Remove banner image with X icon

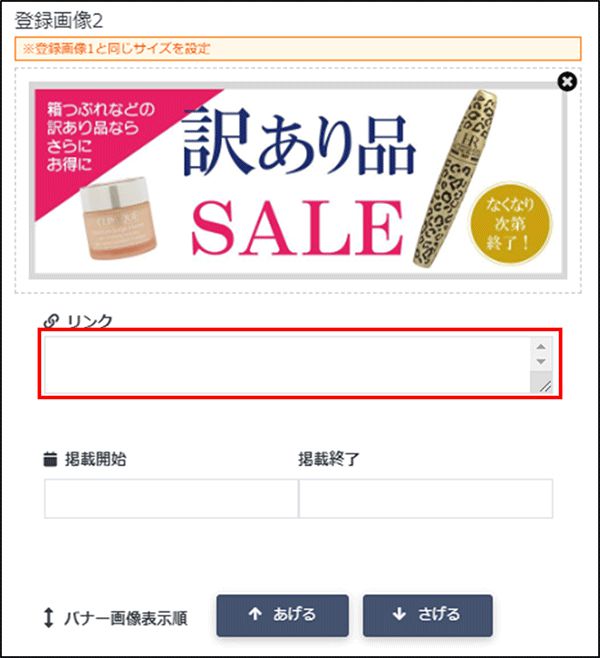pyautogui.click(x=567, y=81)
